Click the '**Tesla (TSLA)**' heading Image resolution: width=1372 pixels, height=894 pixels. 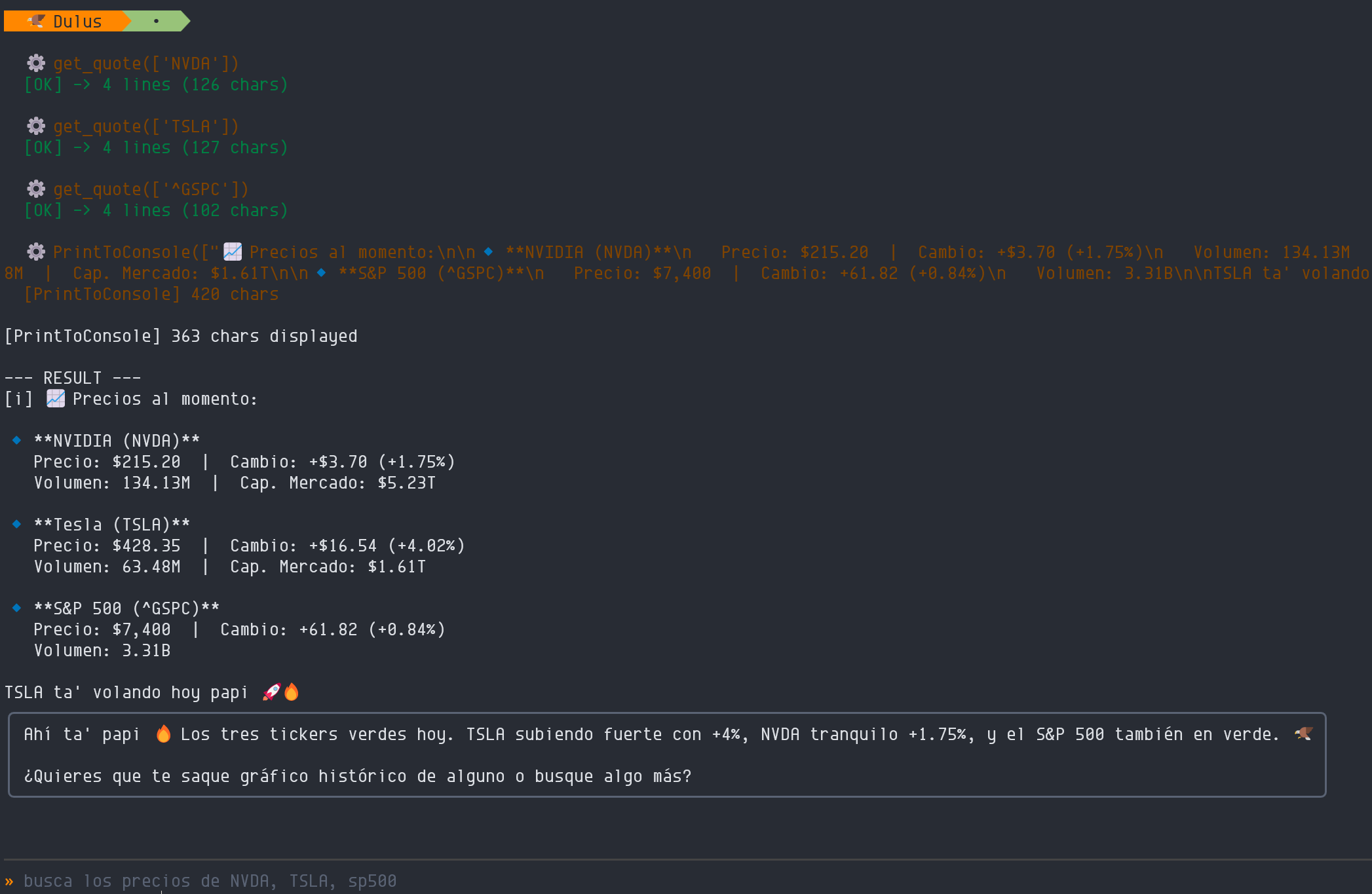click(x=112, y=525)
